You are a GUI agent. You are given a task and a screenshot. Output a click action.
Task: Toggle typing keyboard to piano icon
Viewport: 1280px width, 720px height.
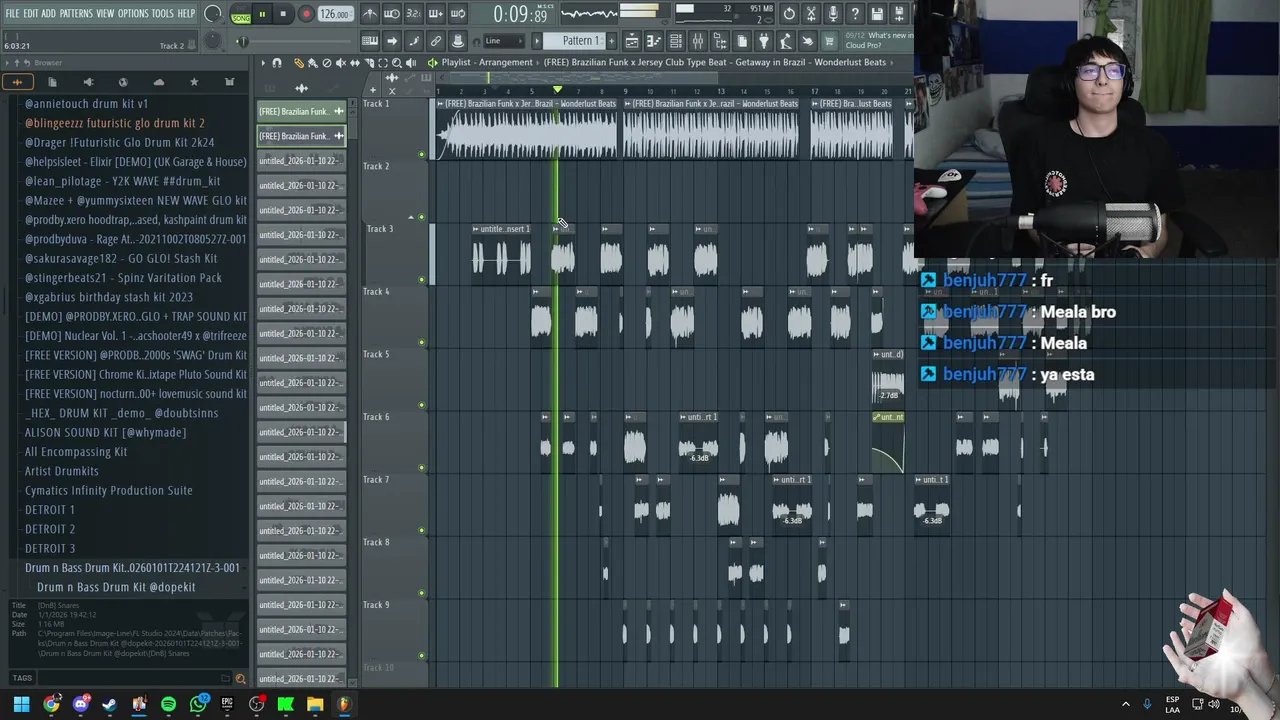coord(370,41)
